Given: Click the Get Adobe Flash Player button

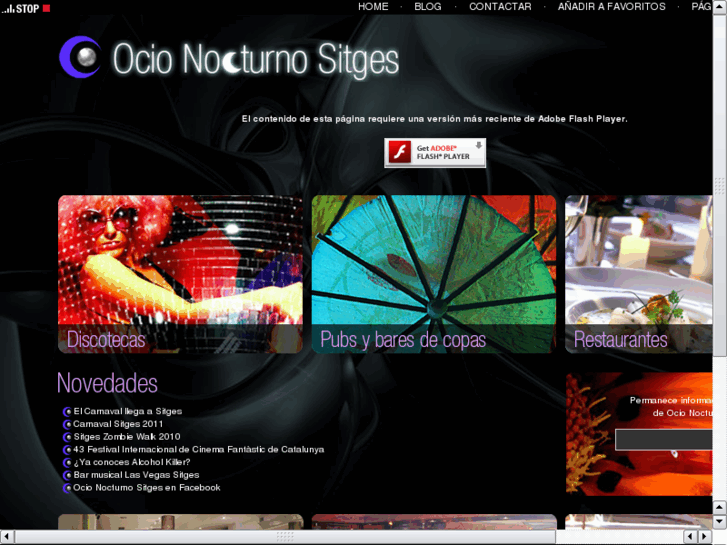Looking at the screenshot, I should (x=435, y=153).
